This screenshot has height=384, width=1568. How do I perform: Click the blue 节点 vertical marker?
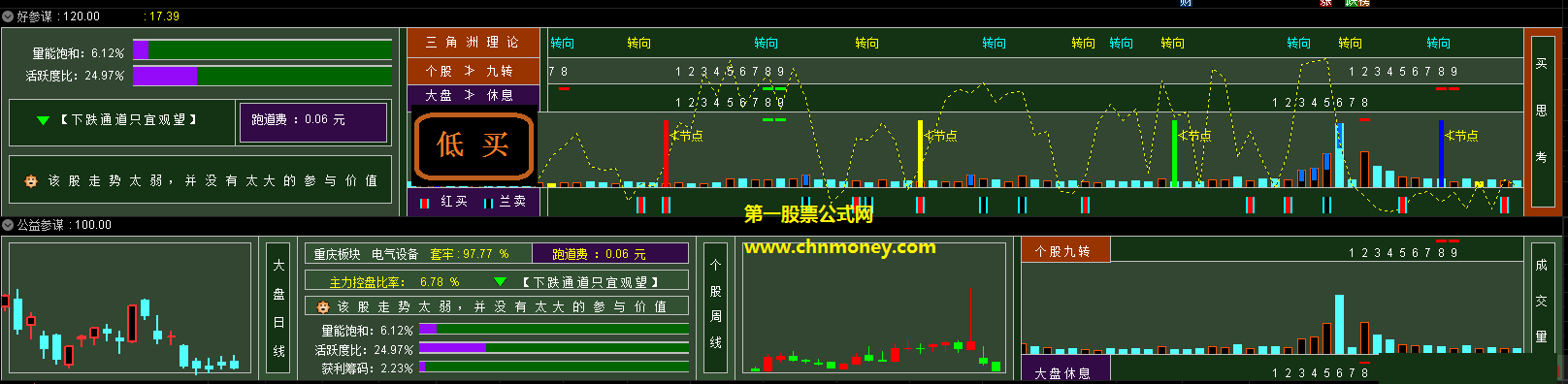(1441, 152)
